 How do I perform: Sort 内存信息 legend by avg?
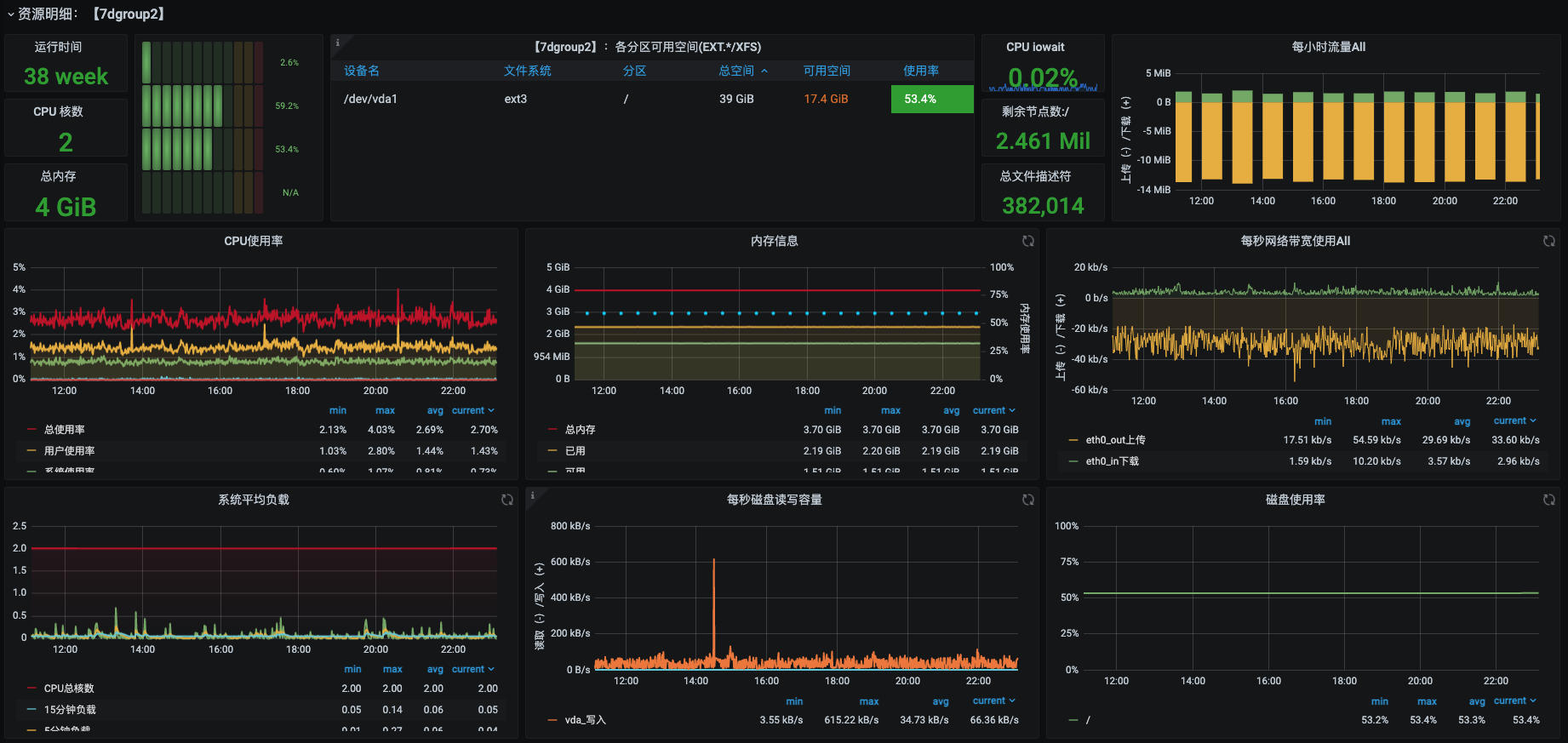click(952, 410)
